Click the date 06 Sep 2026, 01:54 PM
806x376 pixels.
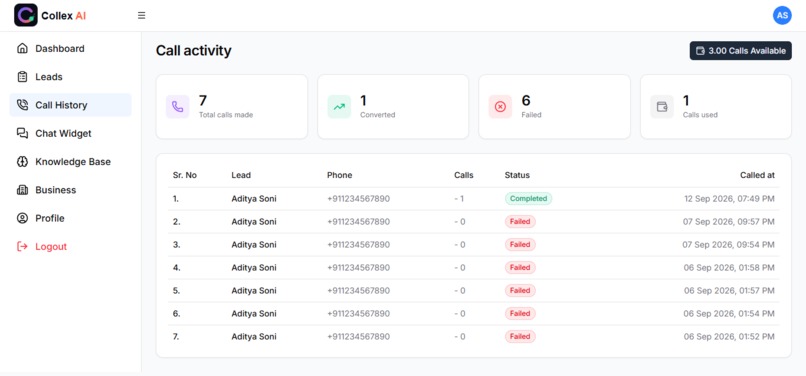[x=729, y=313]
